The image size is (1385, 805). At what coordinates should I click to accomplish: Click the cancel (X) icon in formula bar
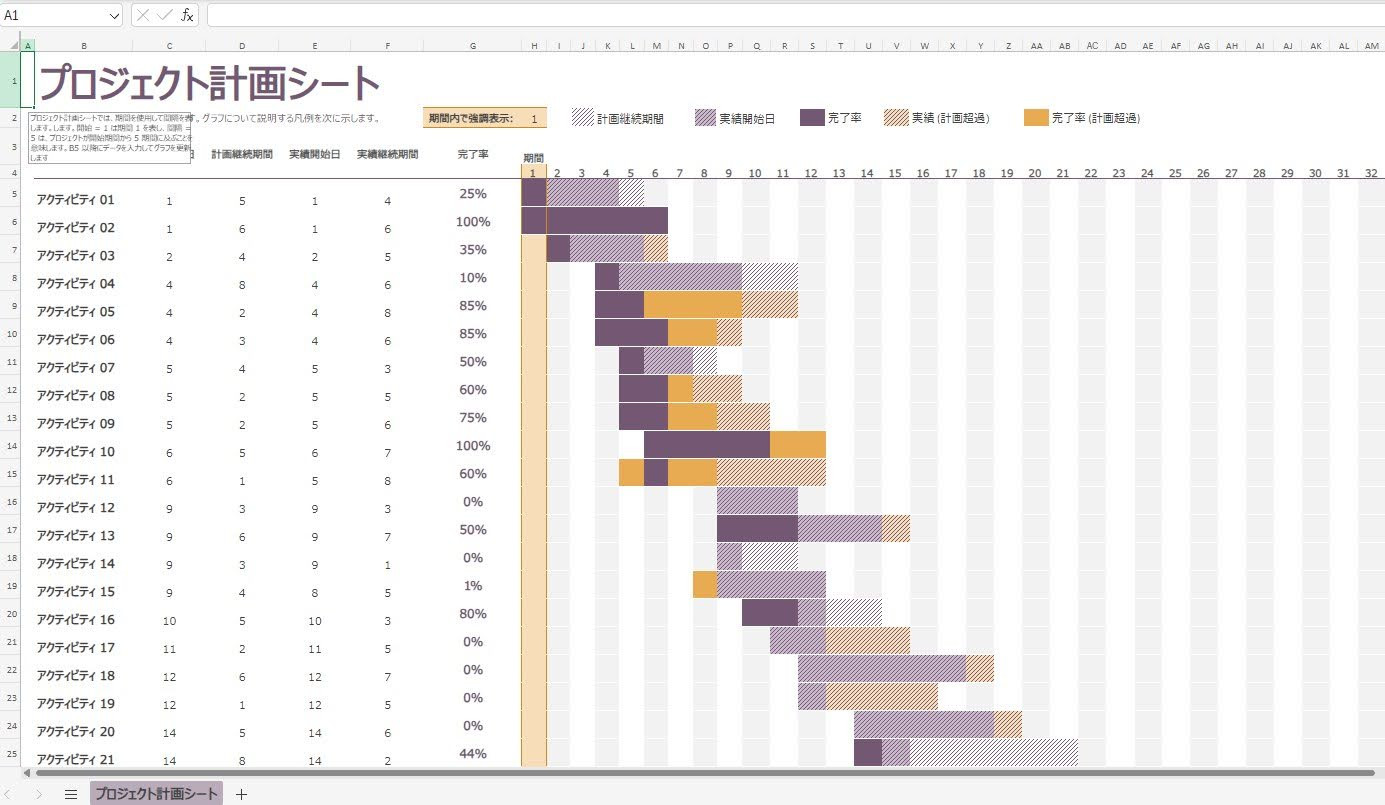click(x=144, y=15)
